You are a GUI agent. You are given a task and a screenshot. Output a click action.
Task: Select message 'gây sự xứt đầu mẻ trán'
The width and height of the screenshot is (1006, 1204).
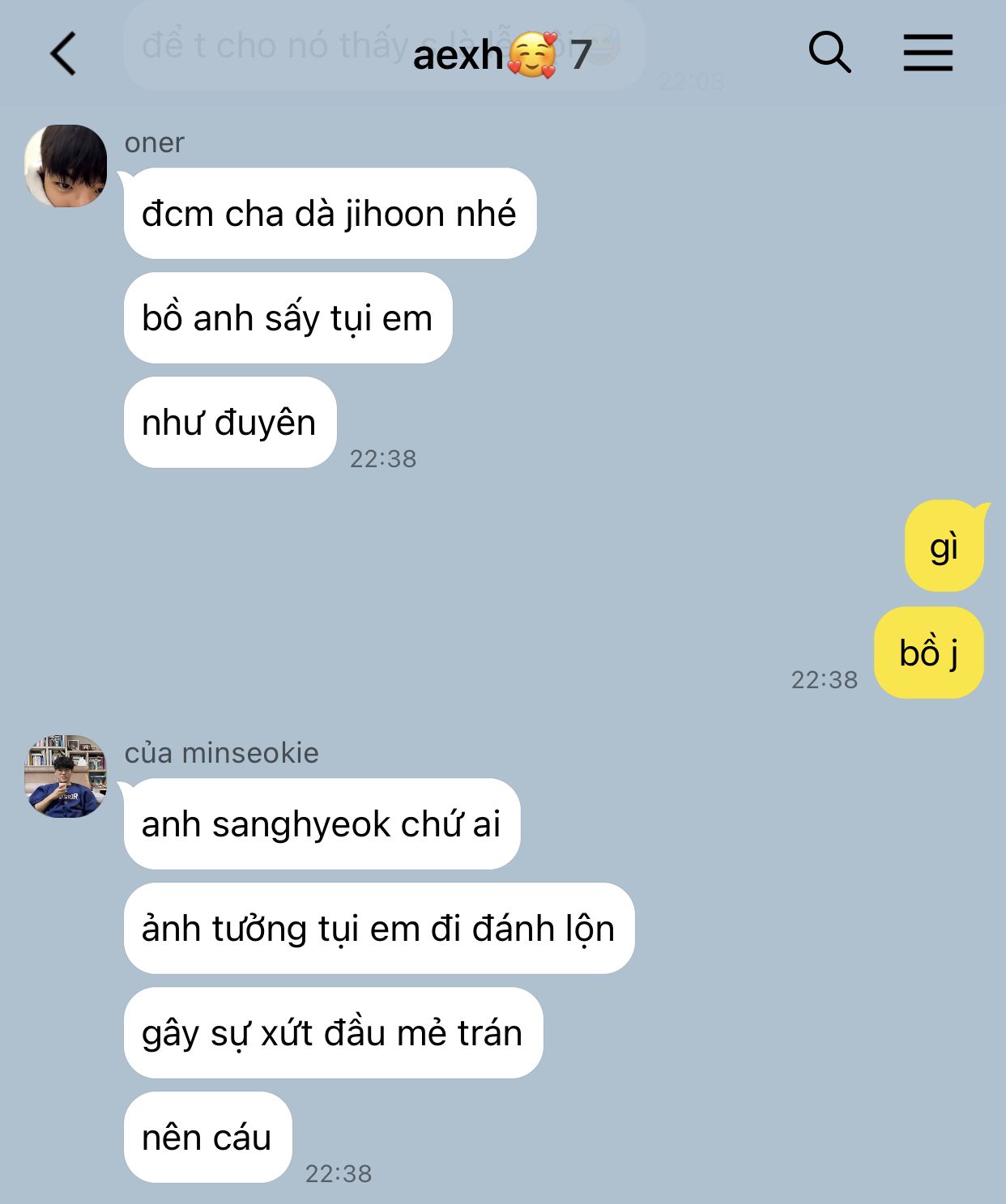click(333, 1032)
